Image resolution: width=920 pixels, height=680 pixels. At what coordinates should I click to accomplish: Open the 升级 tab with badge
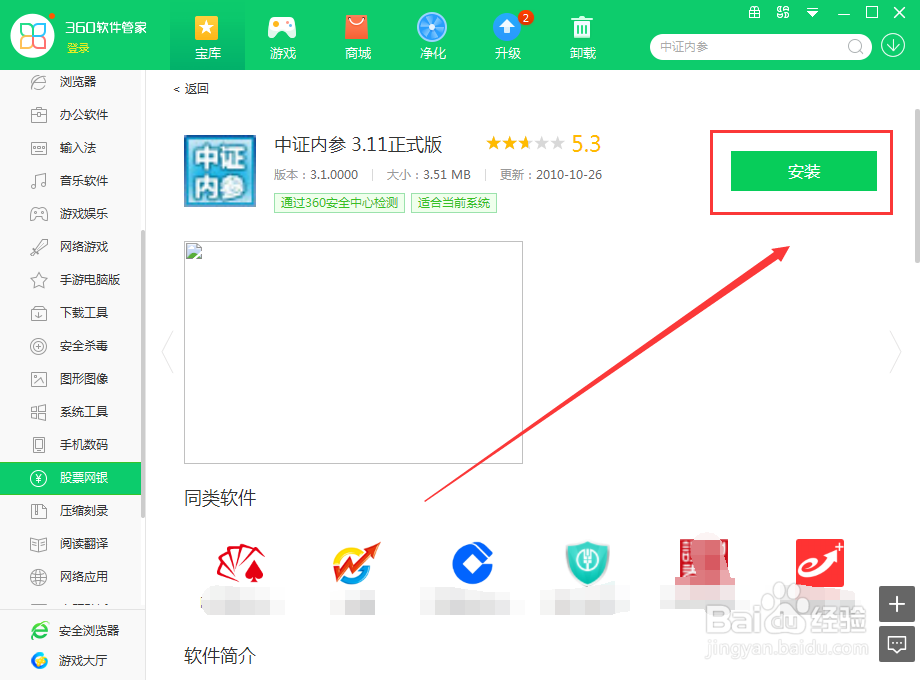pyautogui.click(x=508, y=36)
